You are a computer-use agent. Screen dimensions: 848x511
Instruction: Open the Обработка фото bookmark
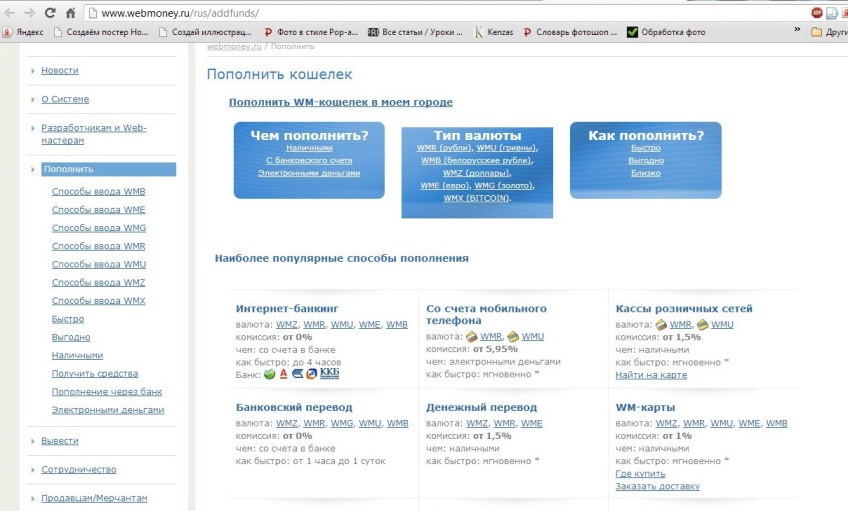click(x=666, y=32)
